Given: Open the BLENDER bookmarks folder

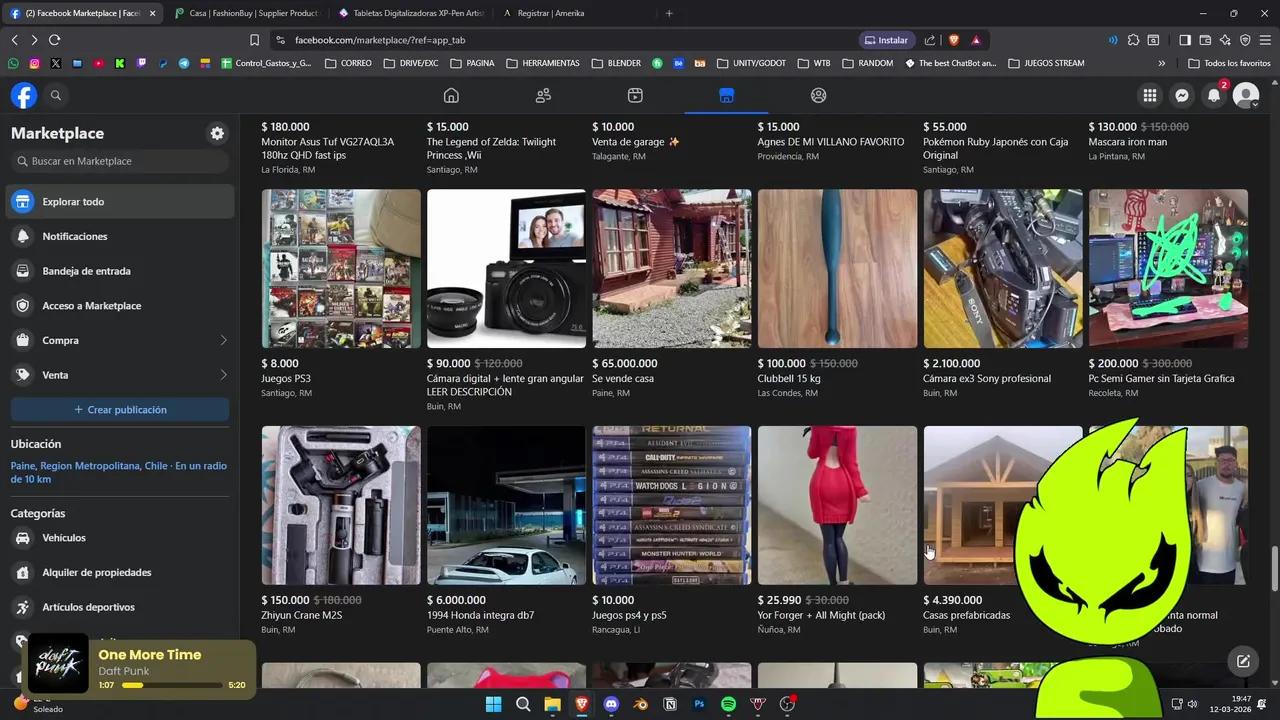Looking at the screenshot, I should 616,63.
